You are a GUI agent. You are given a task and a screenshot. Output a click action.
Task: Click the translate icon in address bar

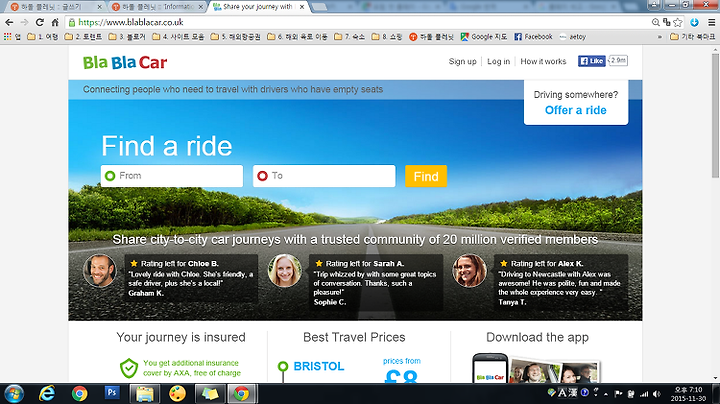(666, 22)
